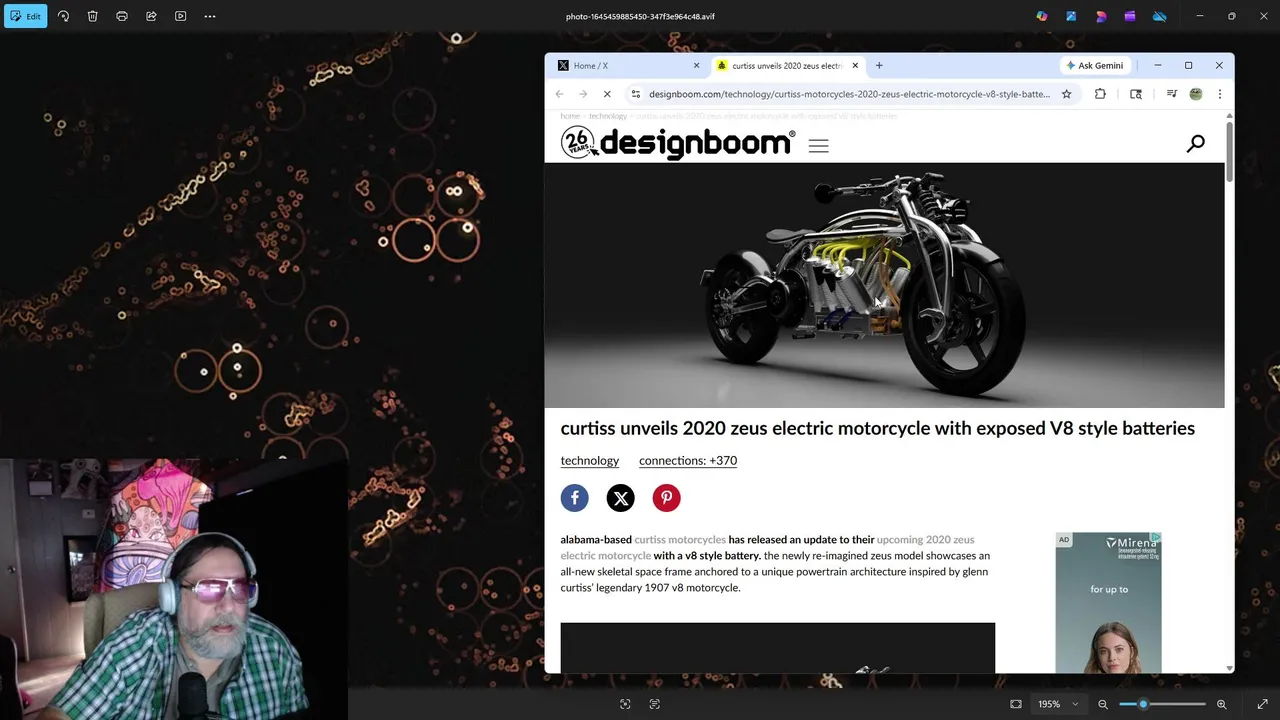Viewport: 1280px width, 720px height.
Task: Open the Photos three-dot more menu
Action: (210, 16)
